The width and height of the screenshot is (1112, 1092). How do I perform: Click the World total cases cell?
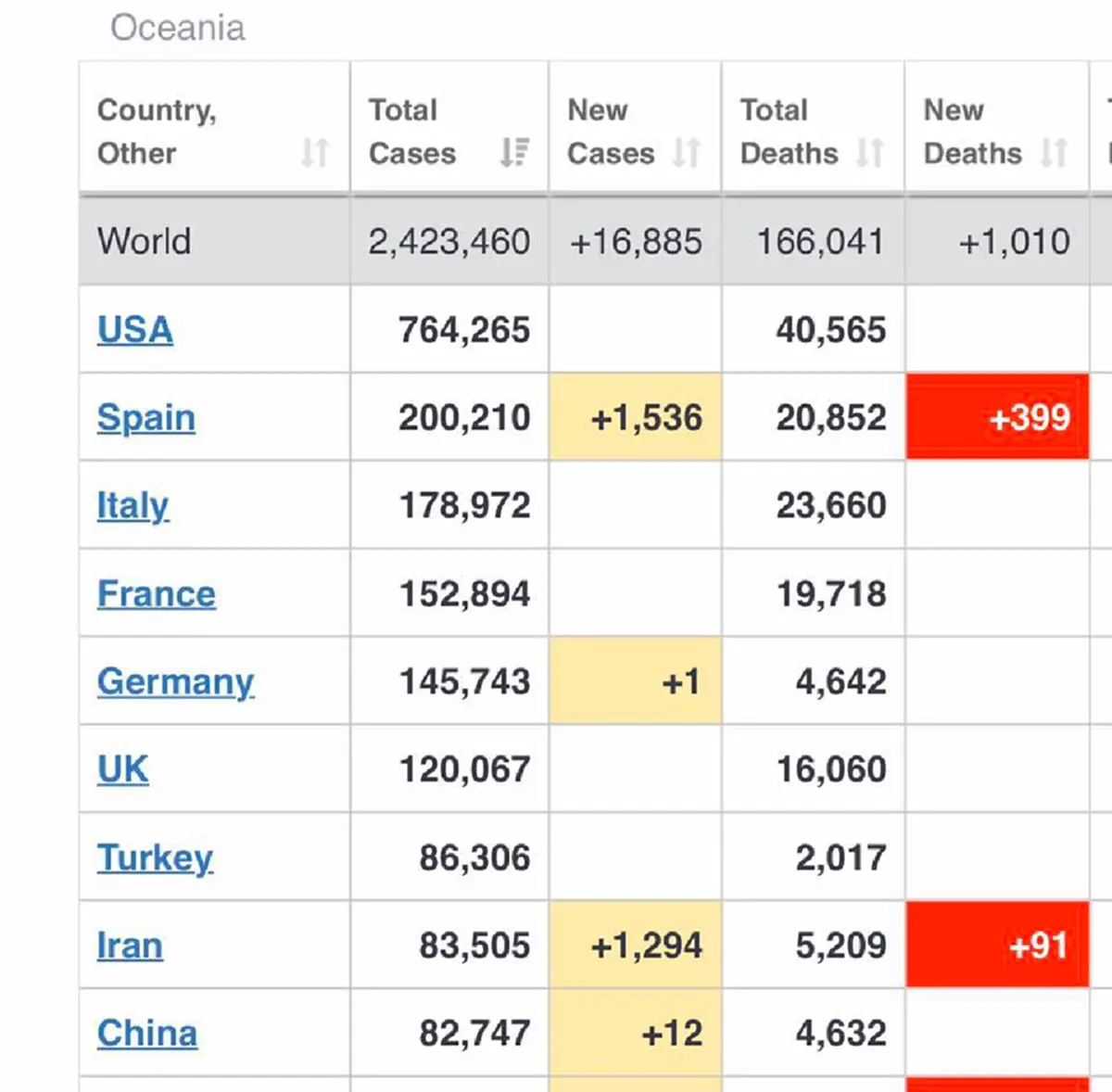449,242
